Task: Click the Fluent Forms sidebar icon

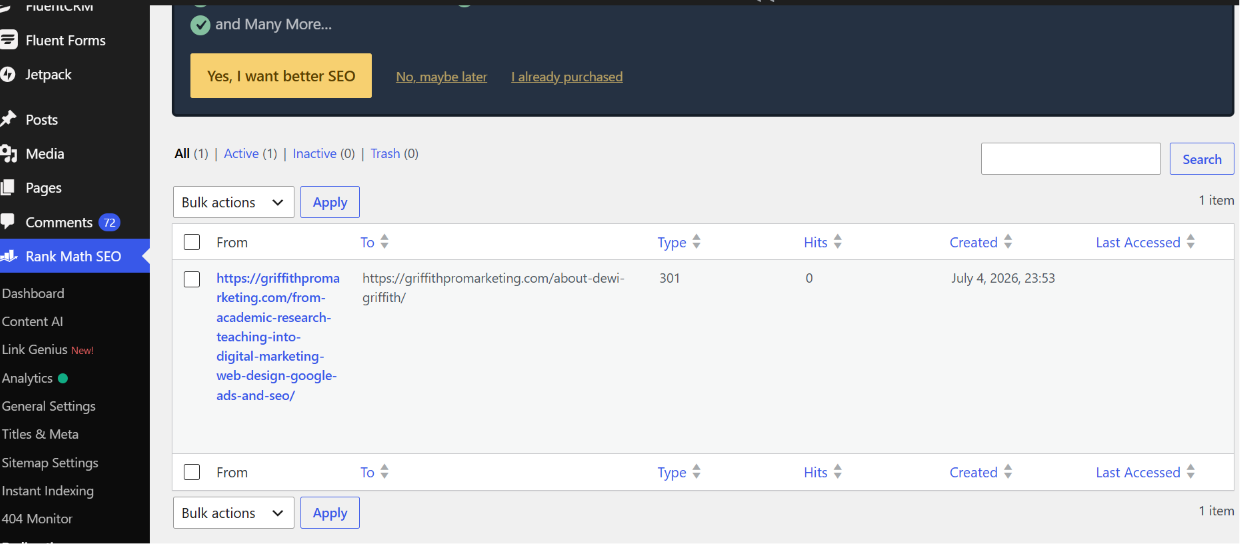Action: (9, 40)
